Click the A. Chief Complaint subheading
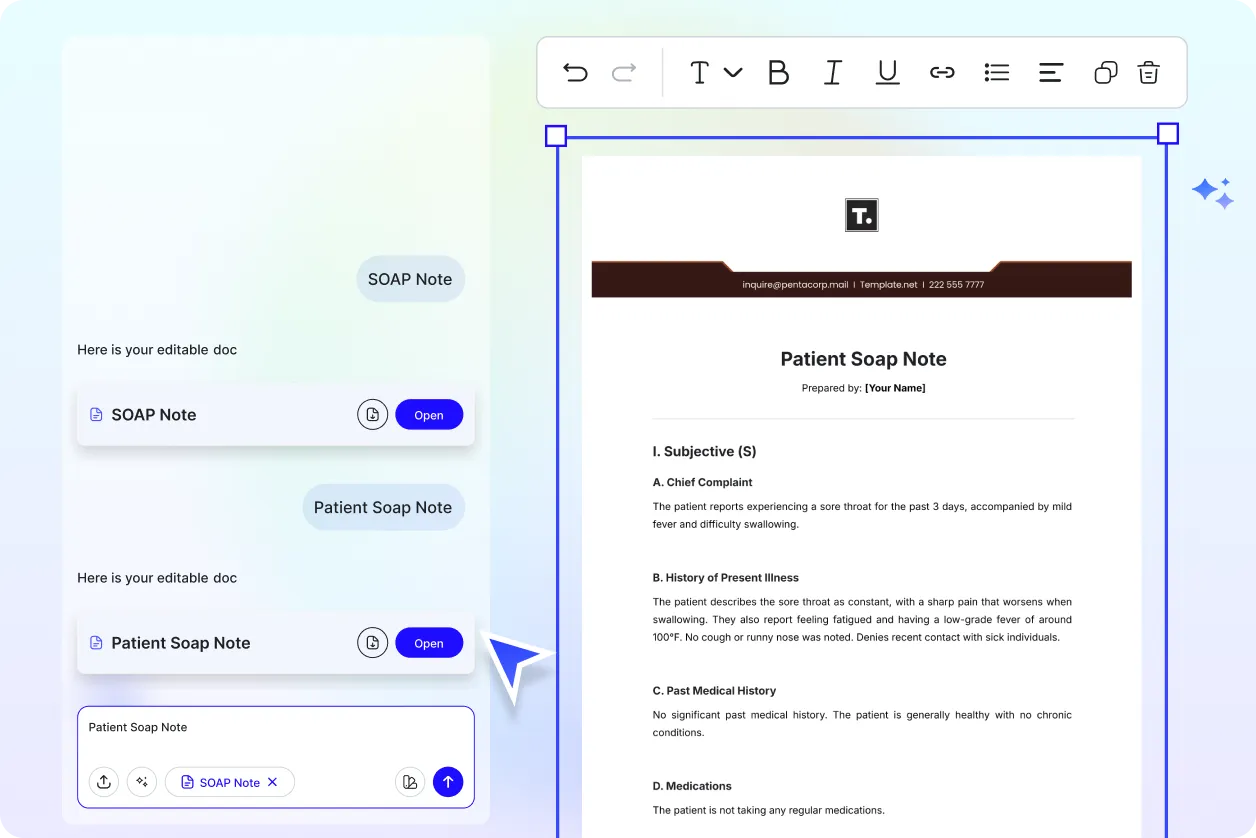This screenshot has width=1256, height=838. [x=703, y=482]
